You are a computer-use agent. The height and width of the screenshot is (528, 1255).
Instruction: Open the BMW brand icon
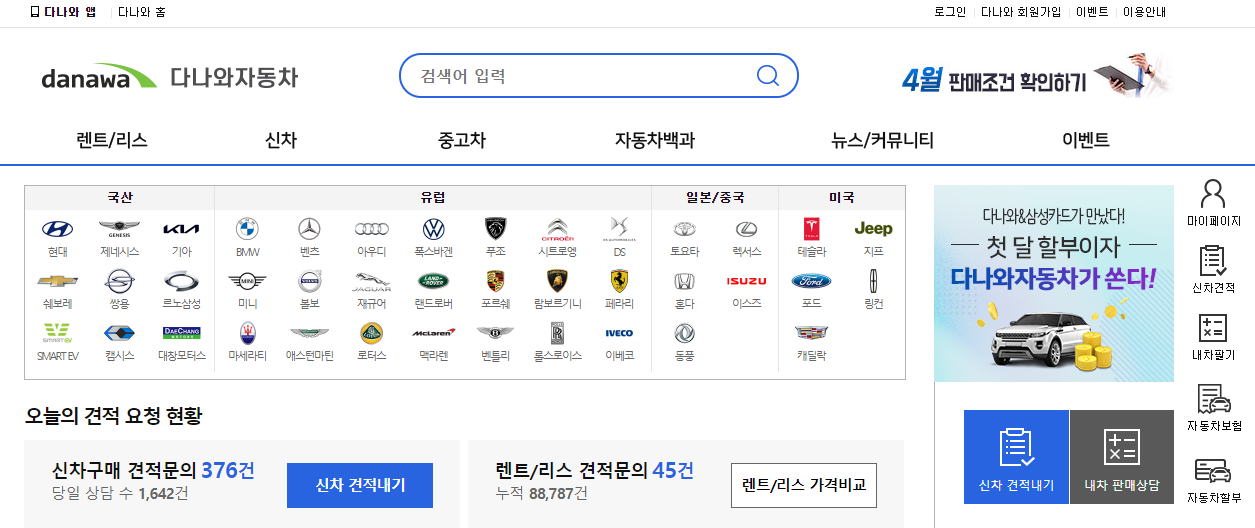pos(248,229)
